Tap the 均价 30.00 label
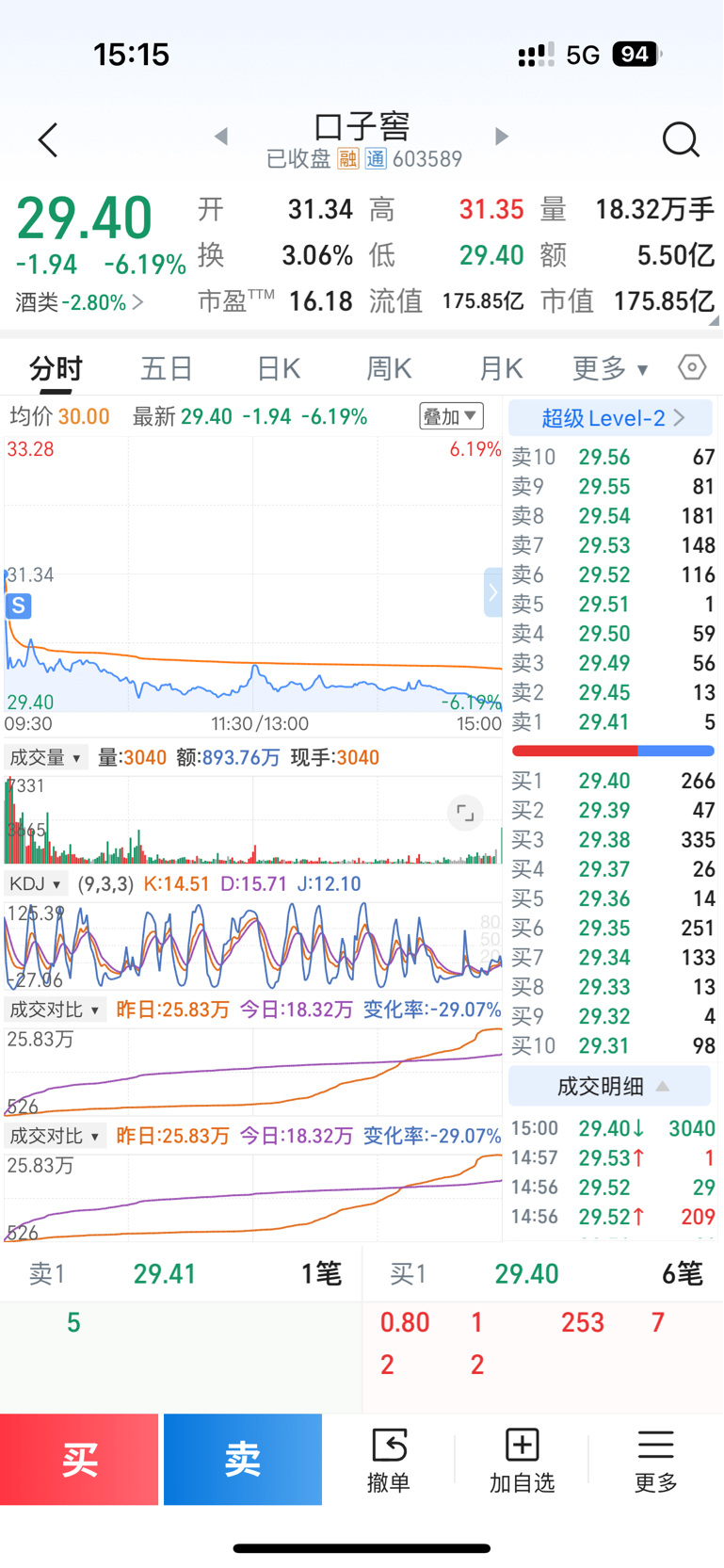This screenshot has height=1568, width=724. (x=59, y=416)
